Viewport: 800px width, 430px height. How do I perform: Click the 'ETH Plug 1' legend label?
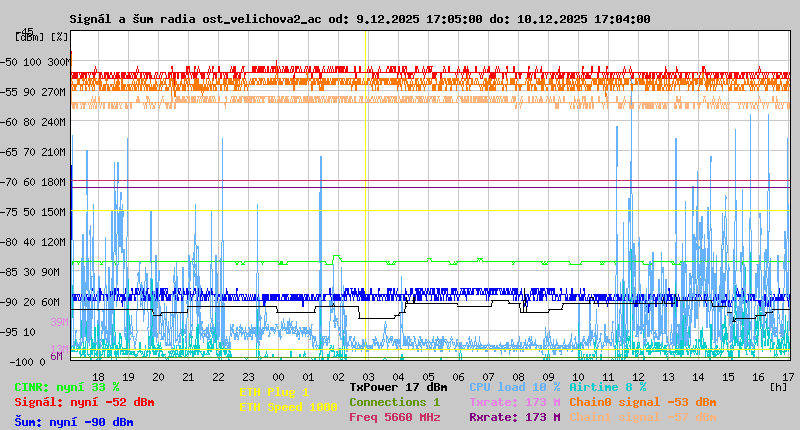click(274, 392)
